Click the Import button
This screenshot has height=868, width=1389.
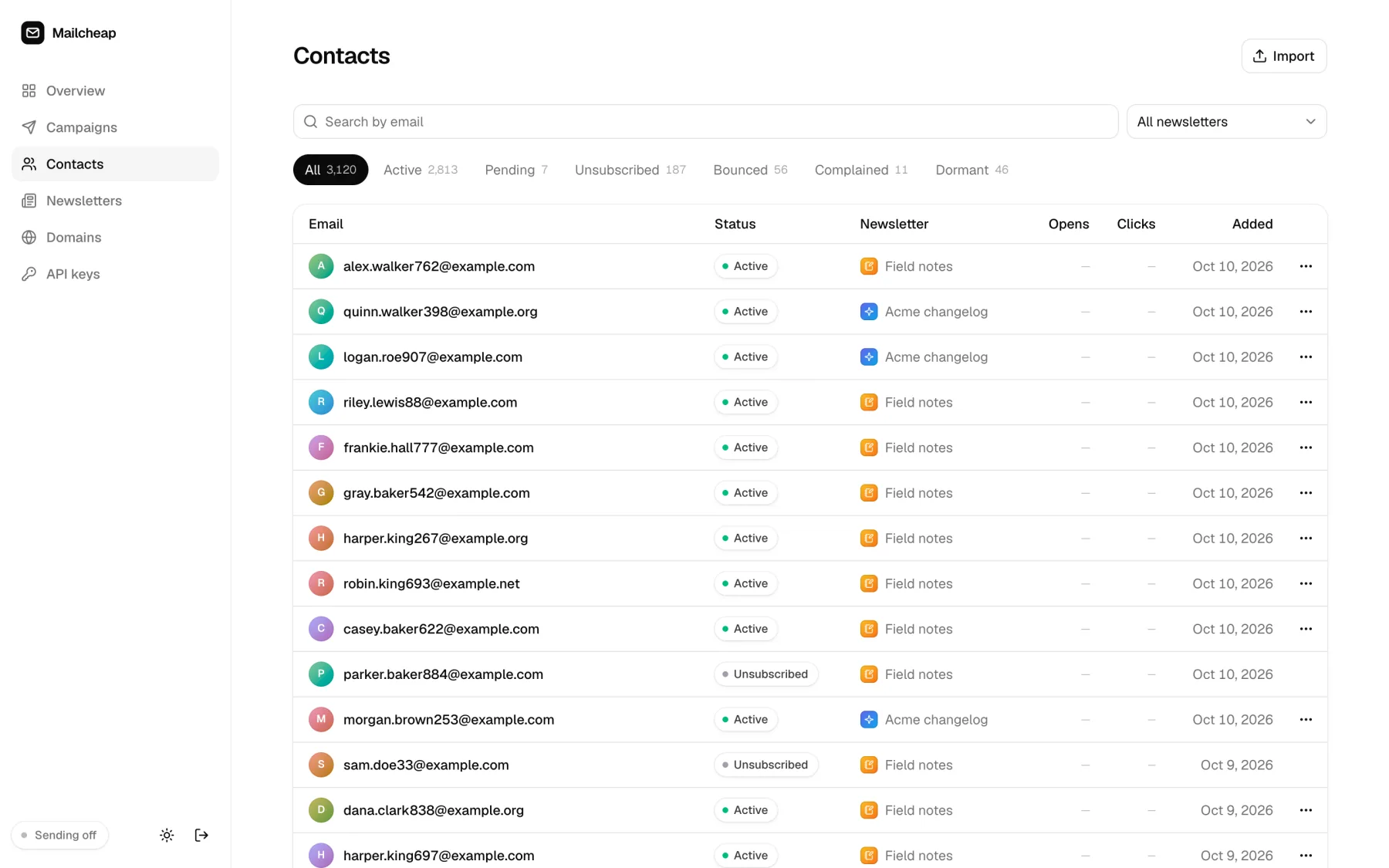click(1283, 56)
